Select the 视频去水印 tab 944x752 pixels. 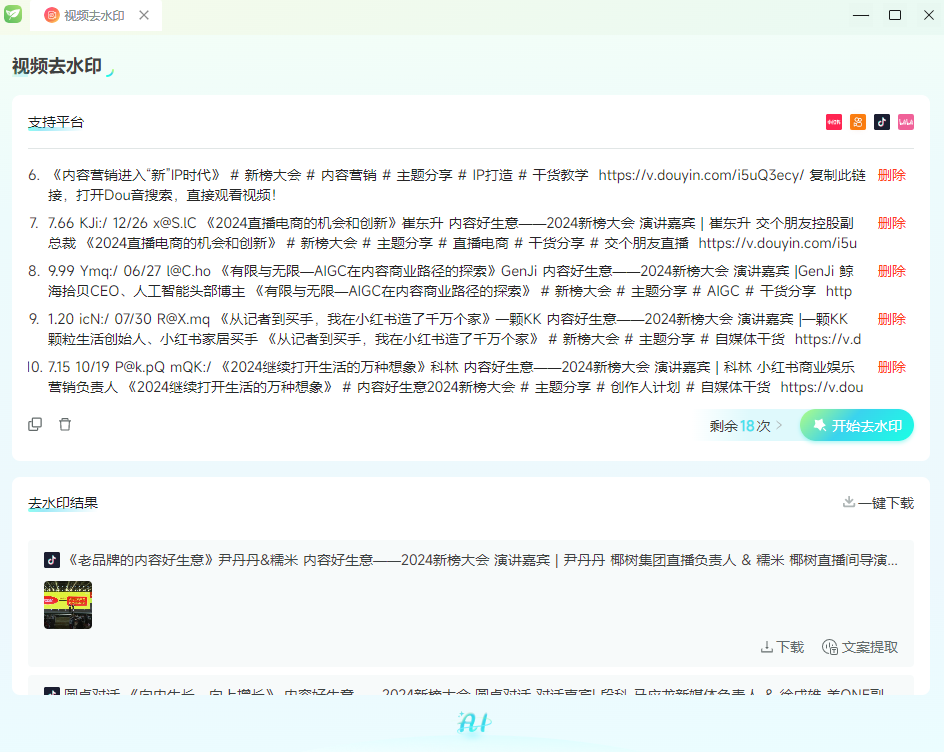tap(94, 16)
